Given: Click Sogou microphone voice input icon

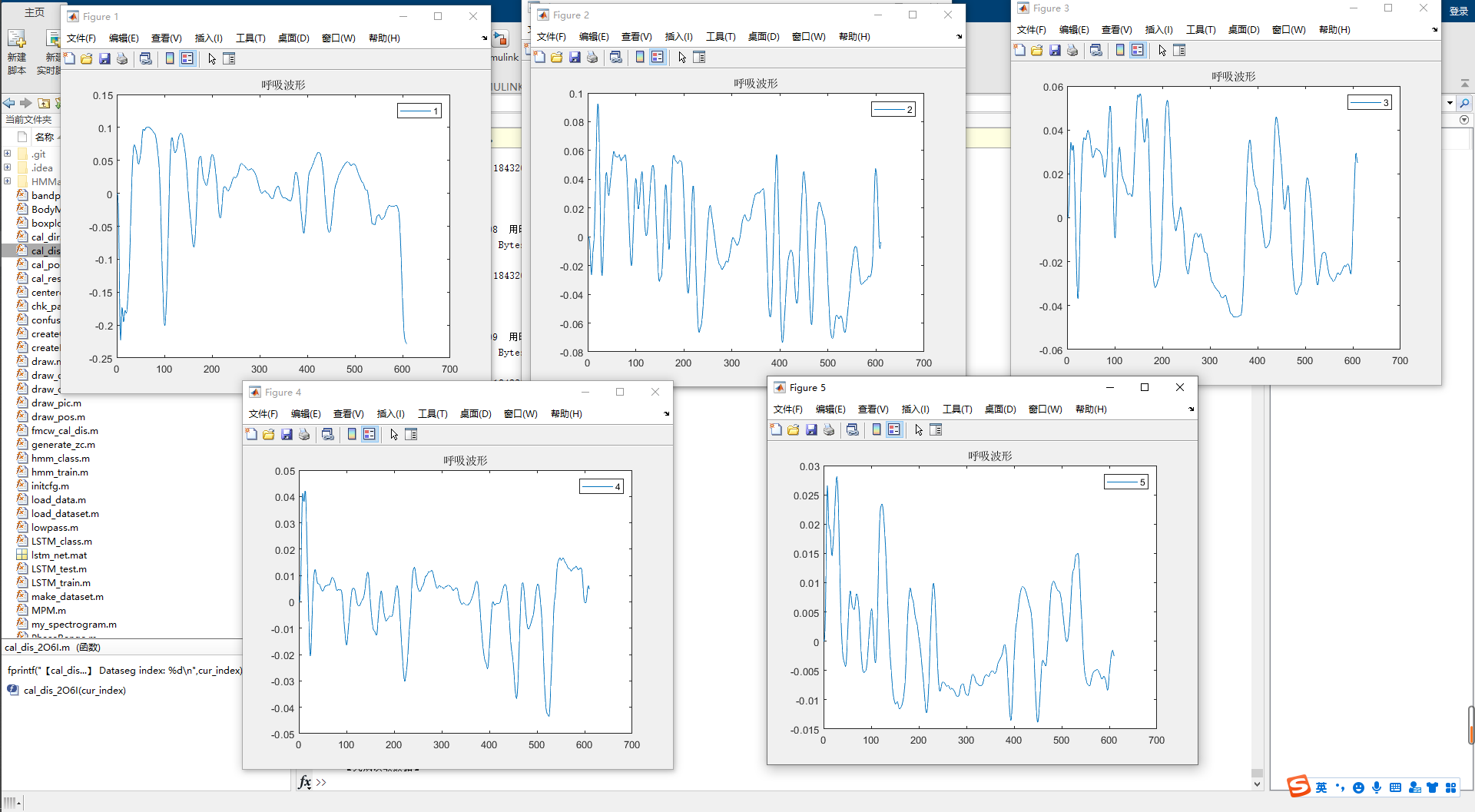Looking at the screenshot, I should point(1377,787).
